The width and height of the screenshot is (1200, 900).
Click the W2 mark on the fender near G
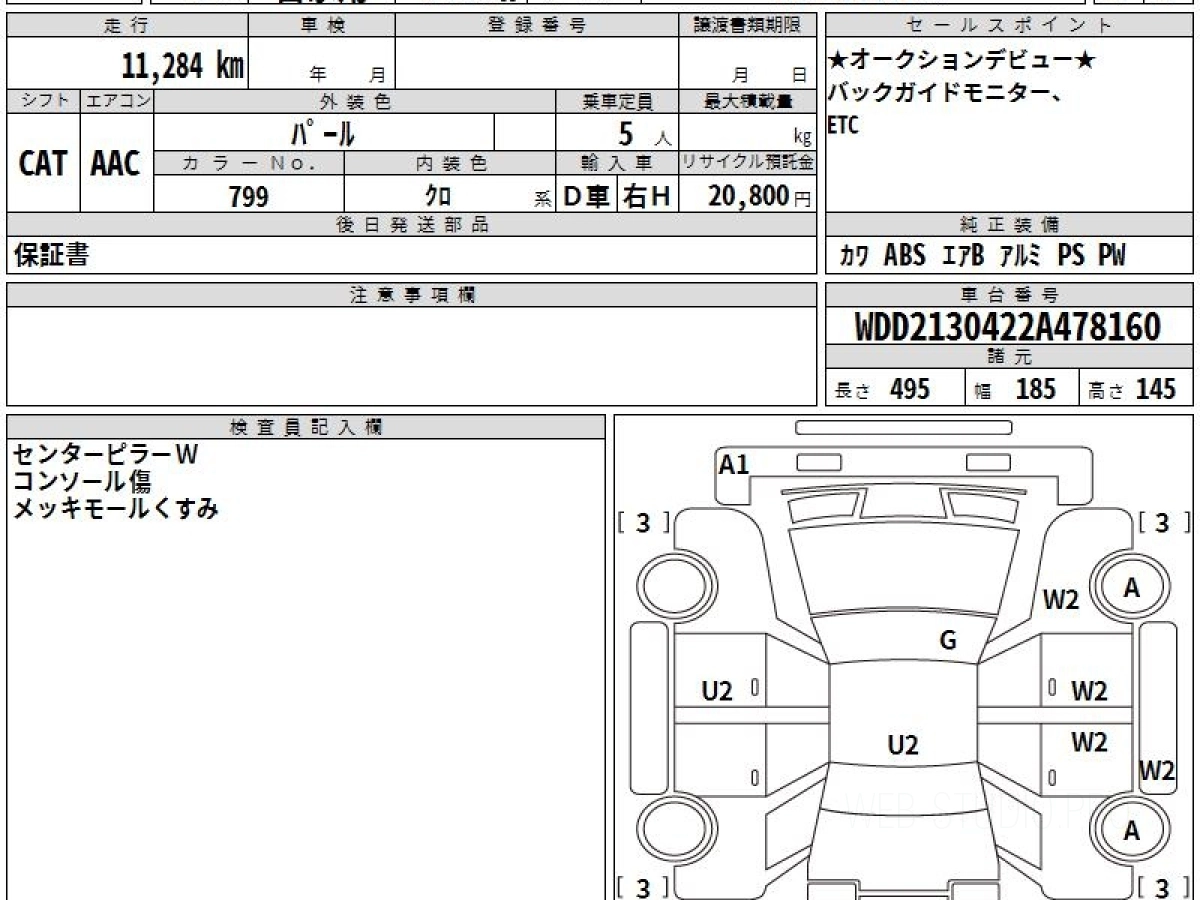point(1061,600)
